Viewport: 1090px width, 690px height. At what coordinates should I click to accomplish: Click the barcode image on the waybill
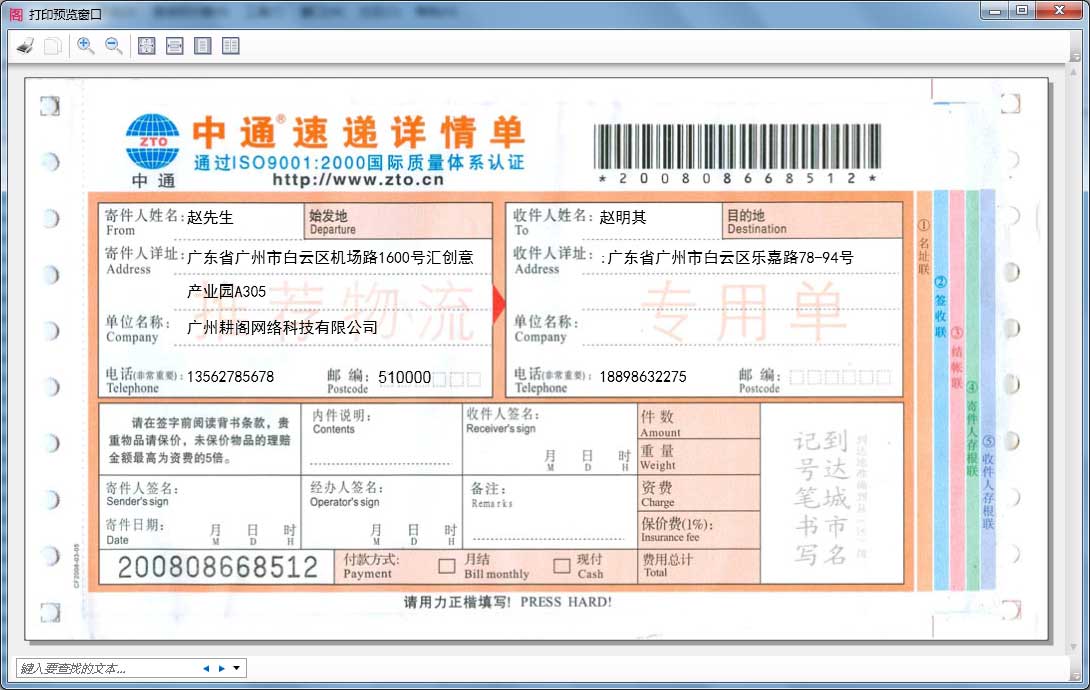[x=738, y=146]
